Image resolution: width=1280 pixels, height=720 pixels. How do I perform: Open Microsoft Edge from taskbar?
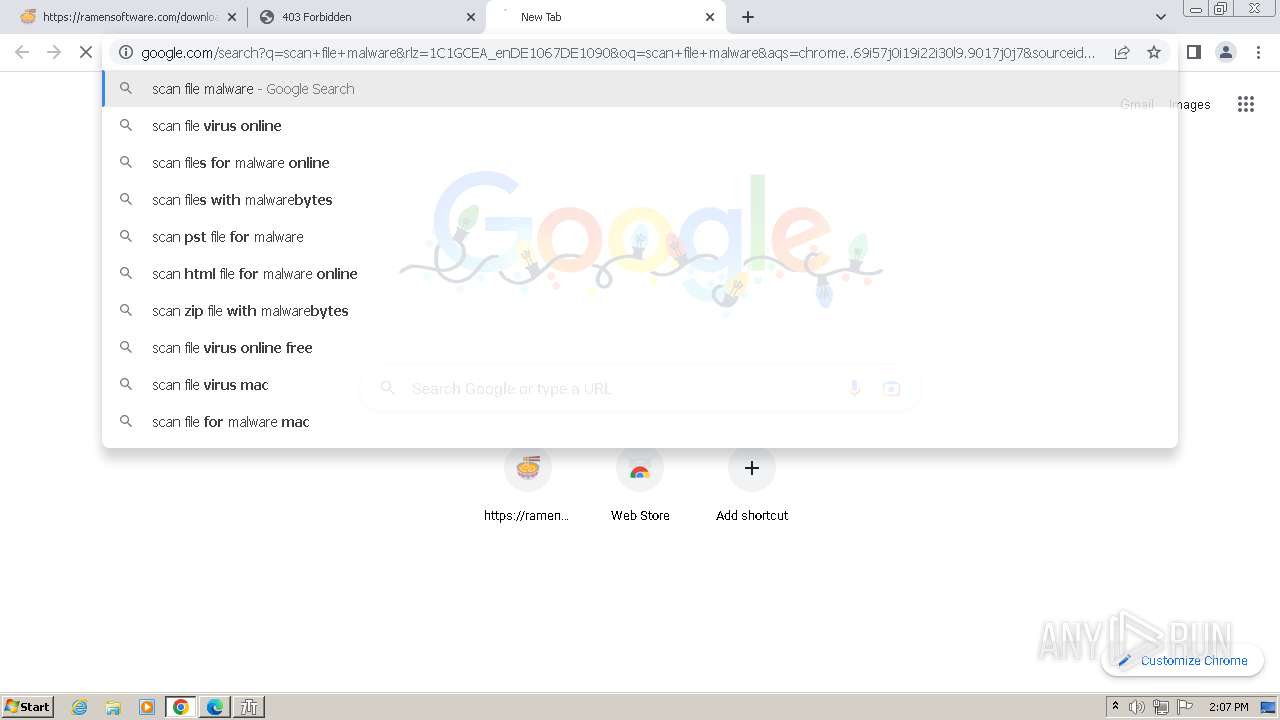click(x=215, y=707)
